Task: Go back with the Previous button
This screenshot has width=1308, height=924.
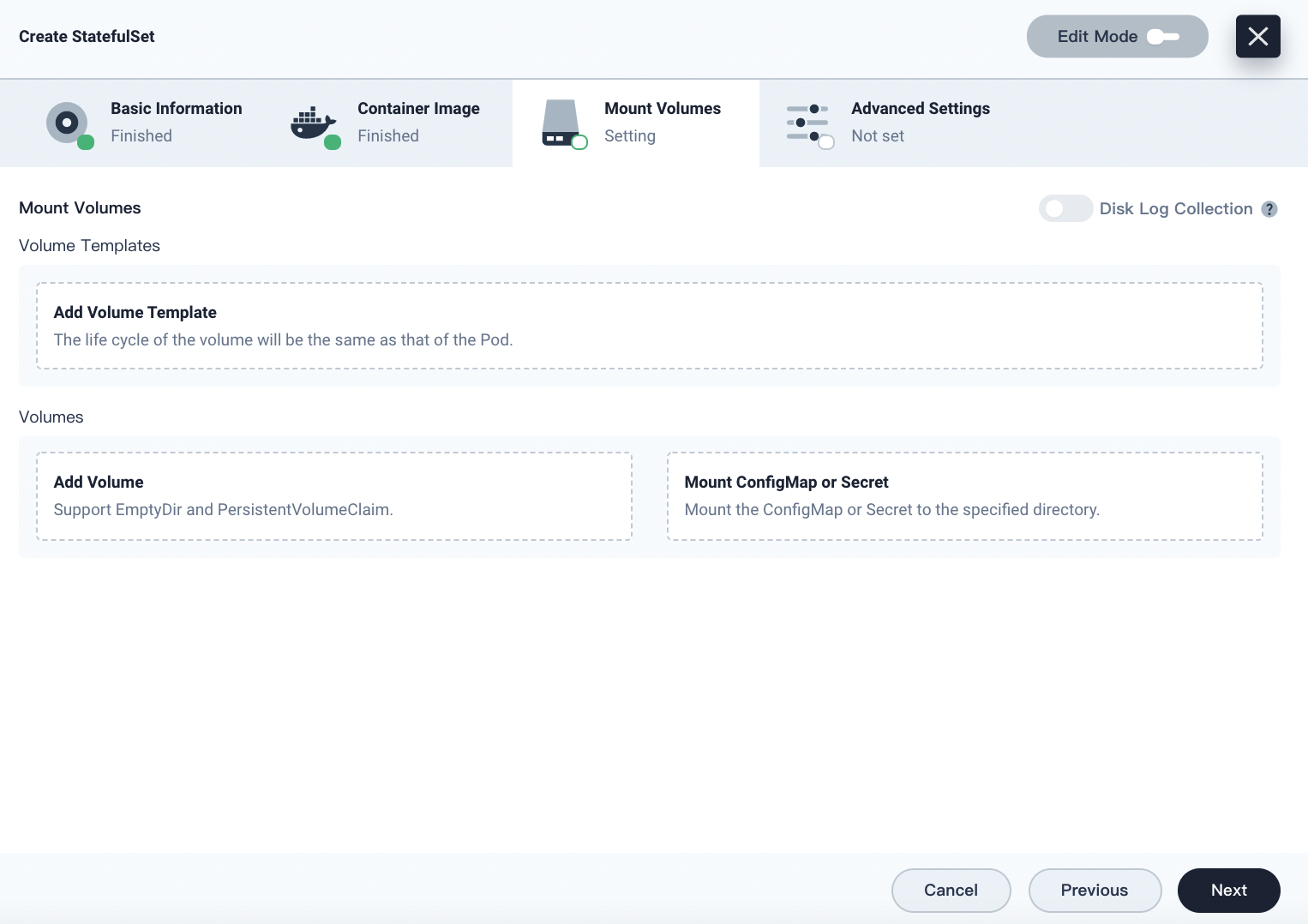Action: 1095,891
